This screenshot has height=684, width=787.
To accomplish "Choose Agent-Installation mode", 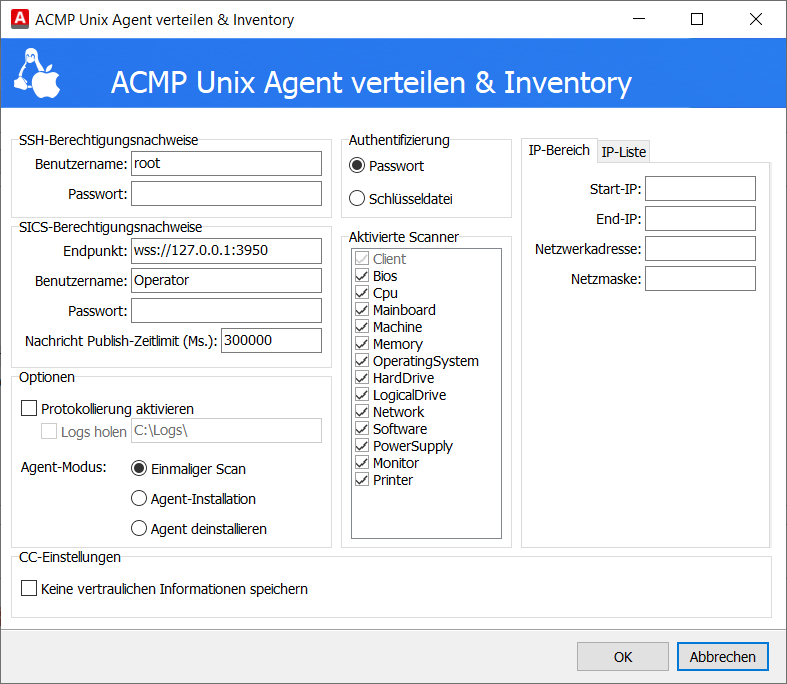I will (139, 499).
